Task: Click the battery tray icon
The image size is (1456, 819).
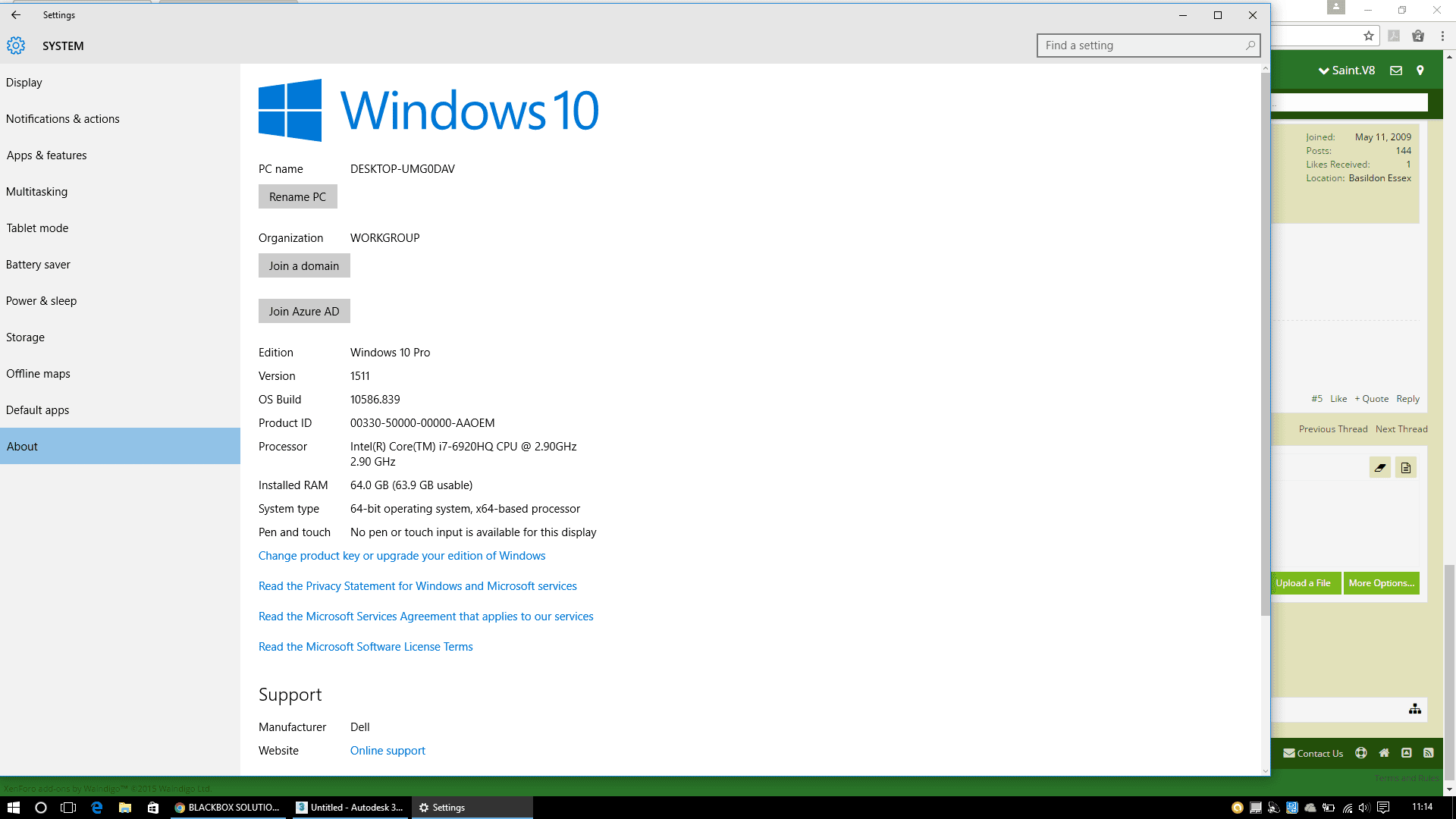Action: (x=1329, y=808)
